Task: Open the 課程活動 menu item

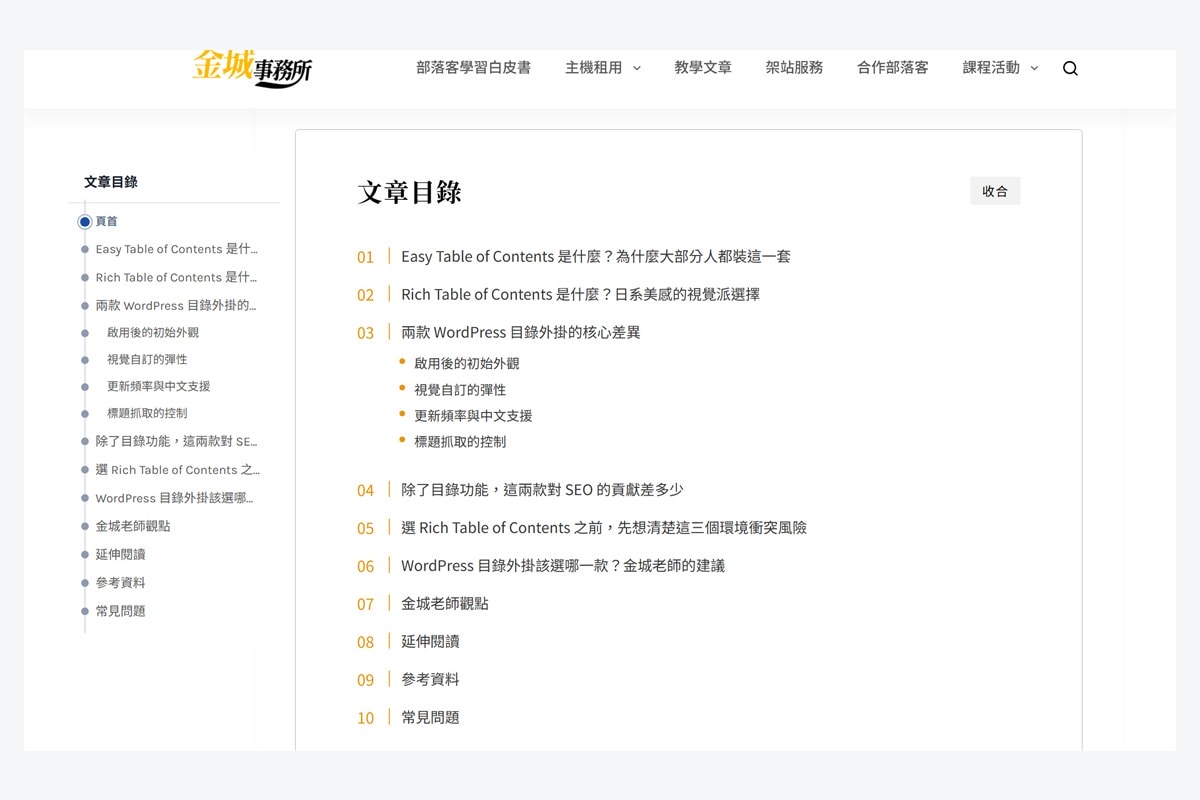Action: [x=991, y=68]
